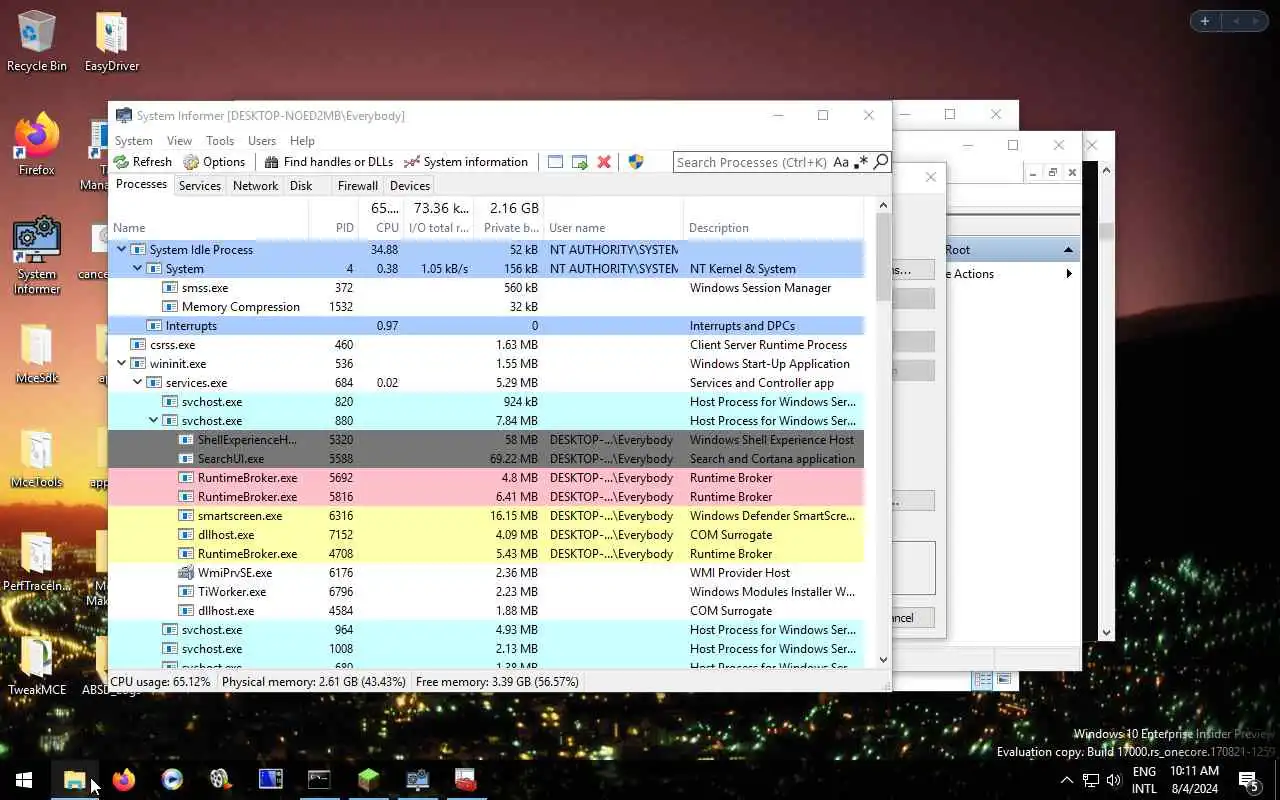Focus the Search Processes input field

(752, 162)
